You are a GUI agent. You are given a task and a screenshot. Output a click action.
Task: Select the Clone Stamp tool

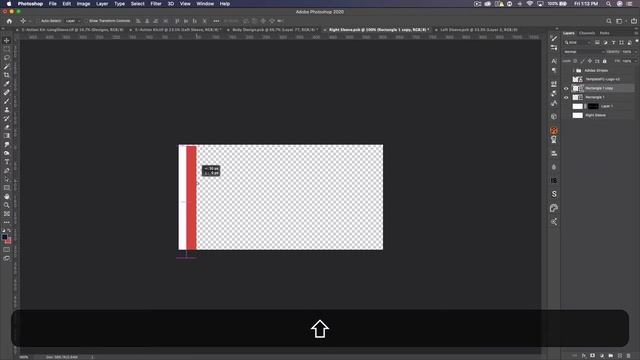[7, 110]
